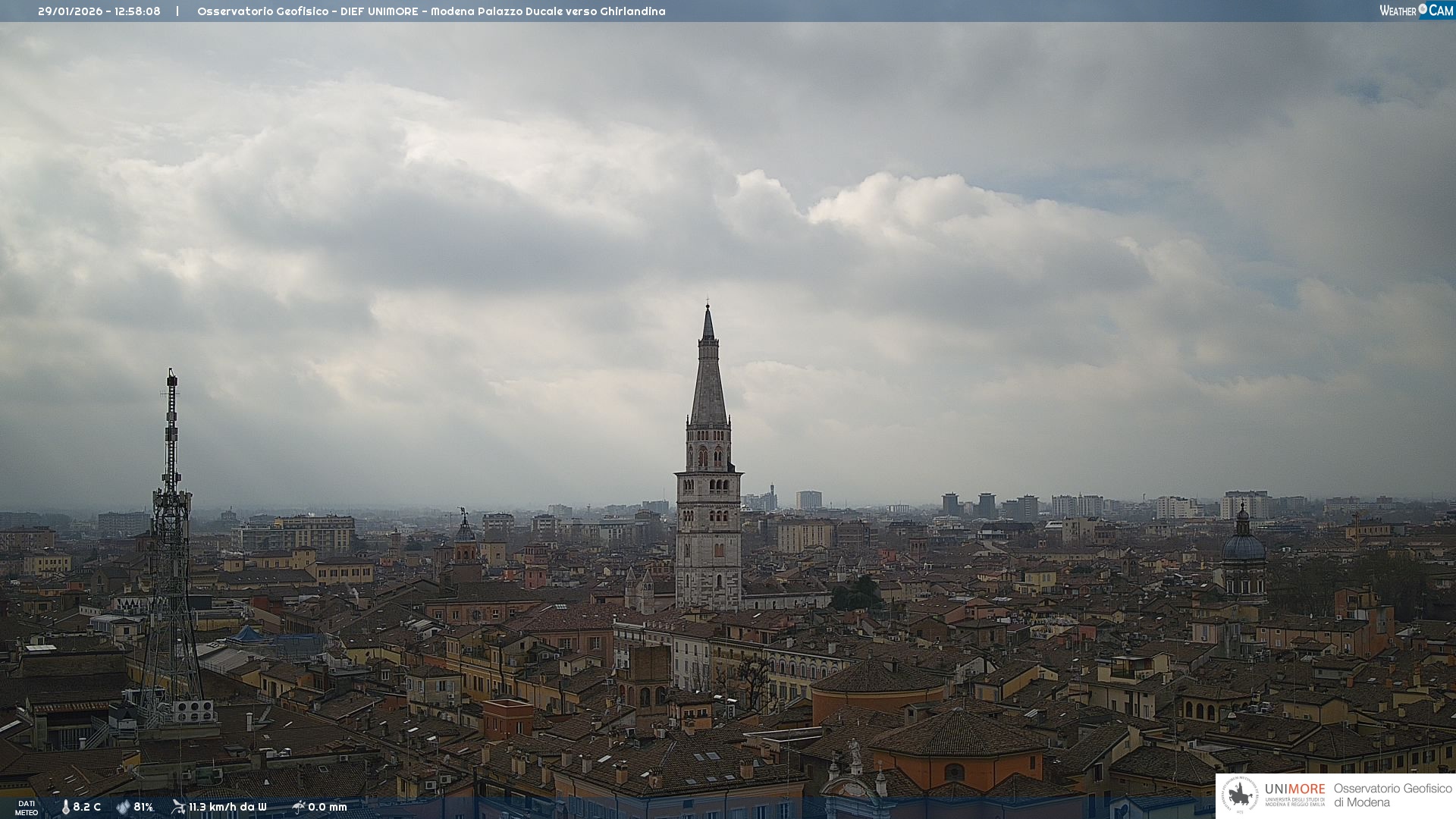
Task: Click the thermometer temperature icon
Action: click(x=65, y=808)
